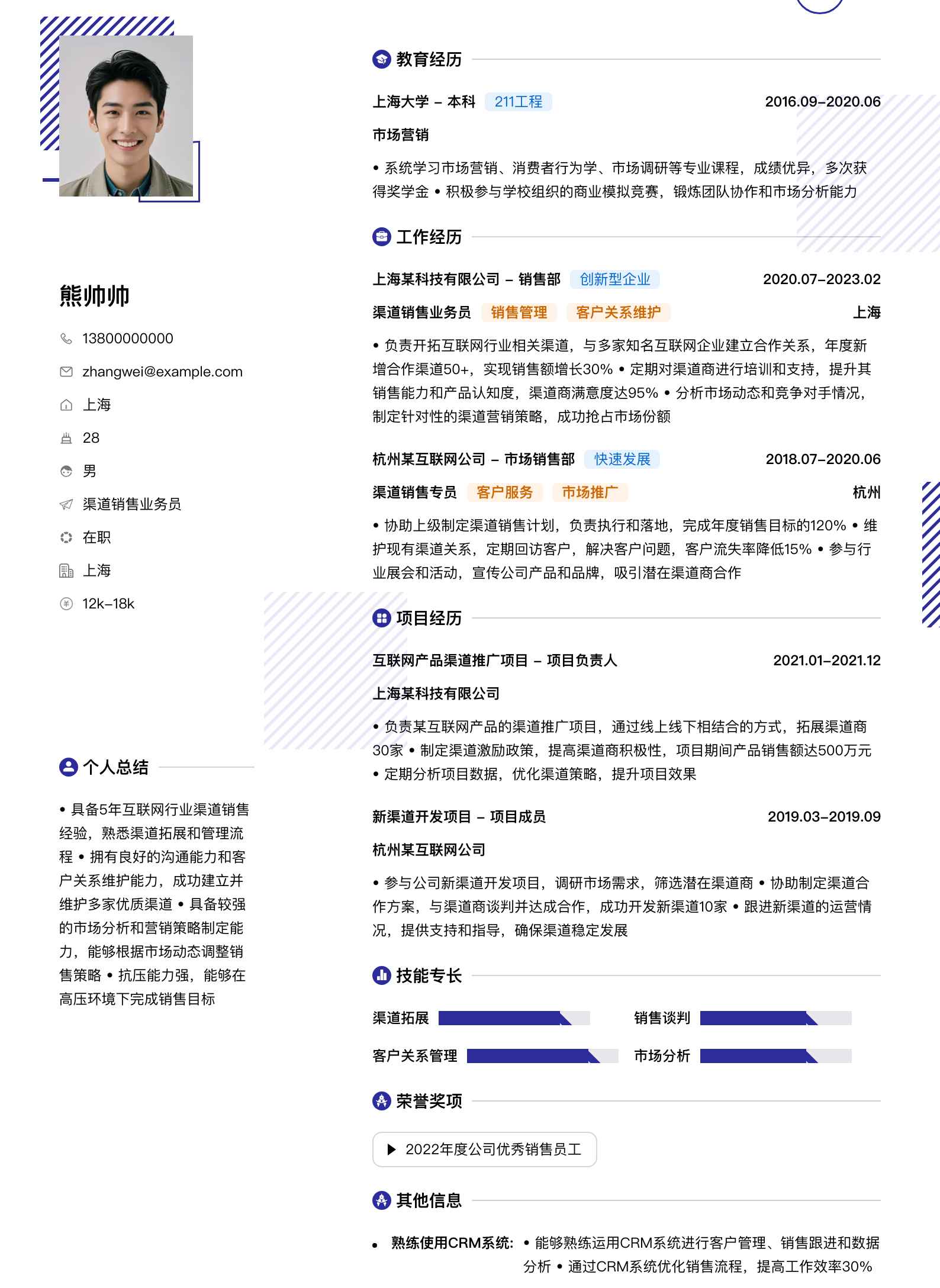Click the salary range 12k-18k

108,604
